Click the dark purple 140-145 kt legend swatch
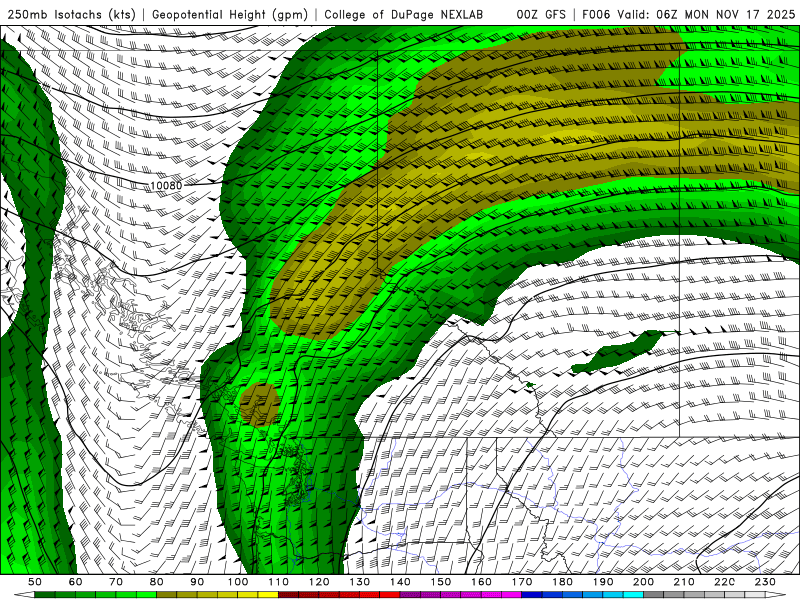 click(x=410, y=595)
